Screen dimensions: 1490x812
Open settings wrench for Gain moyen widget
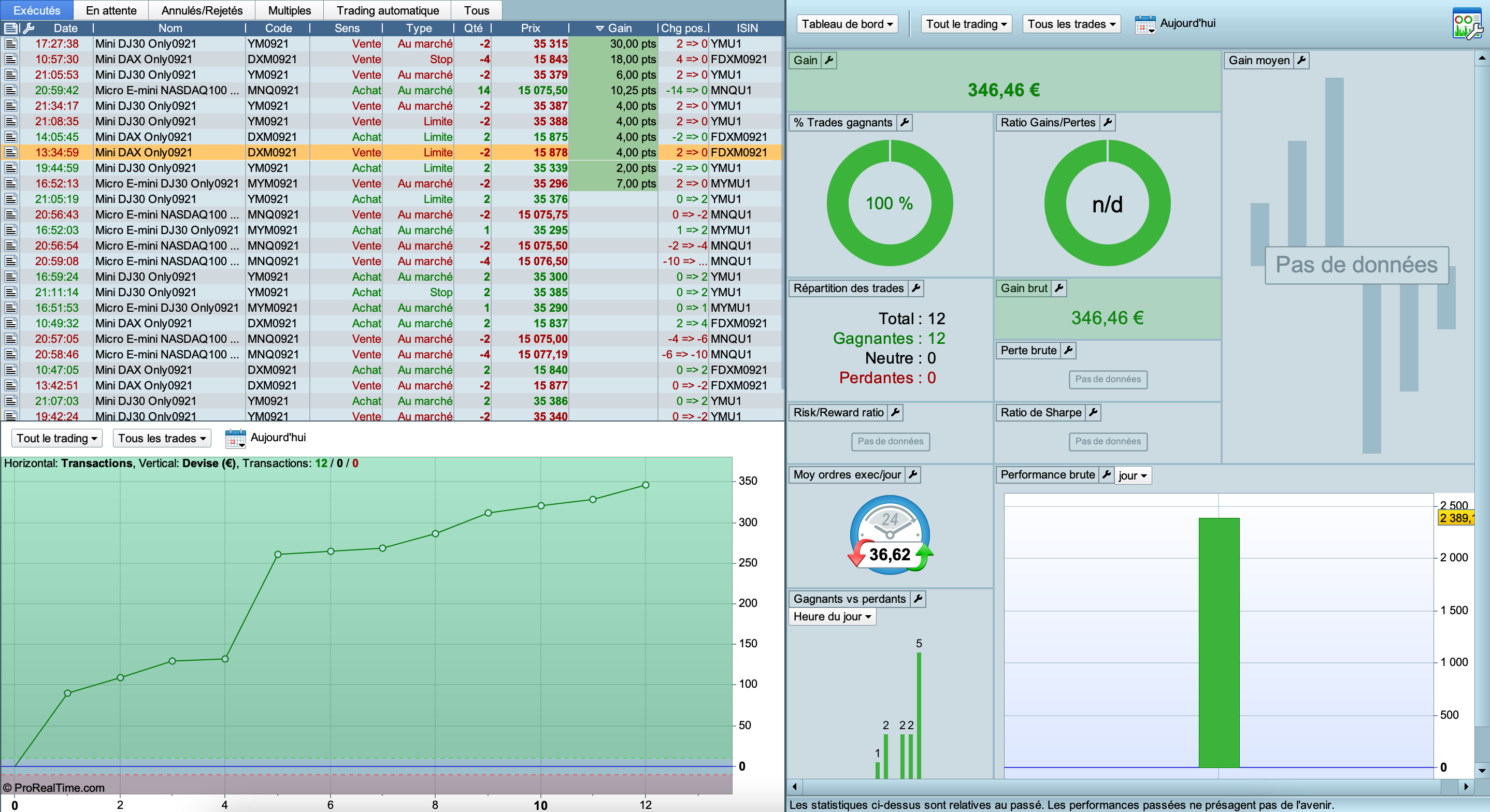1301,60
